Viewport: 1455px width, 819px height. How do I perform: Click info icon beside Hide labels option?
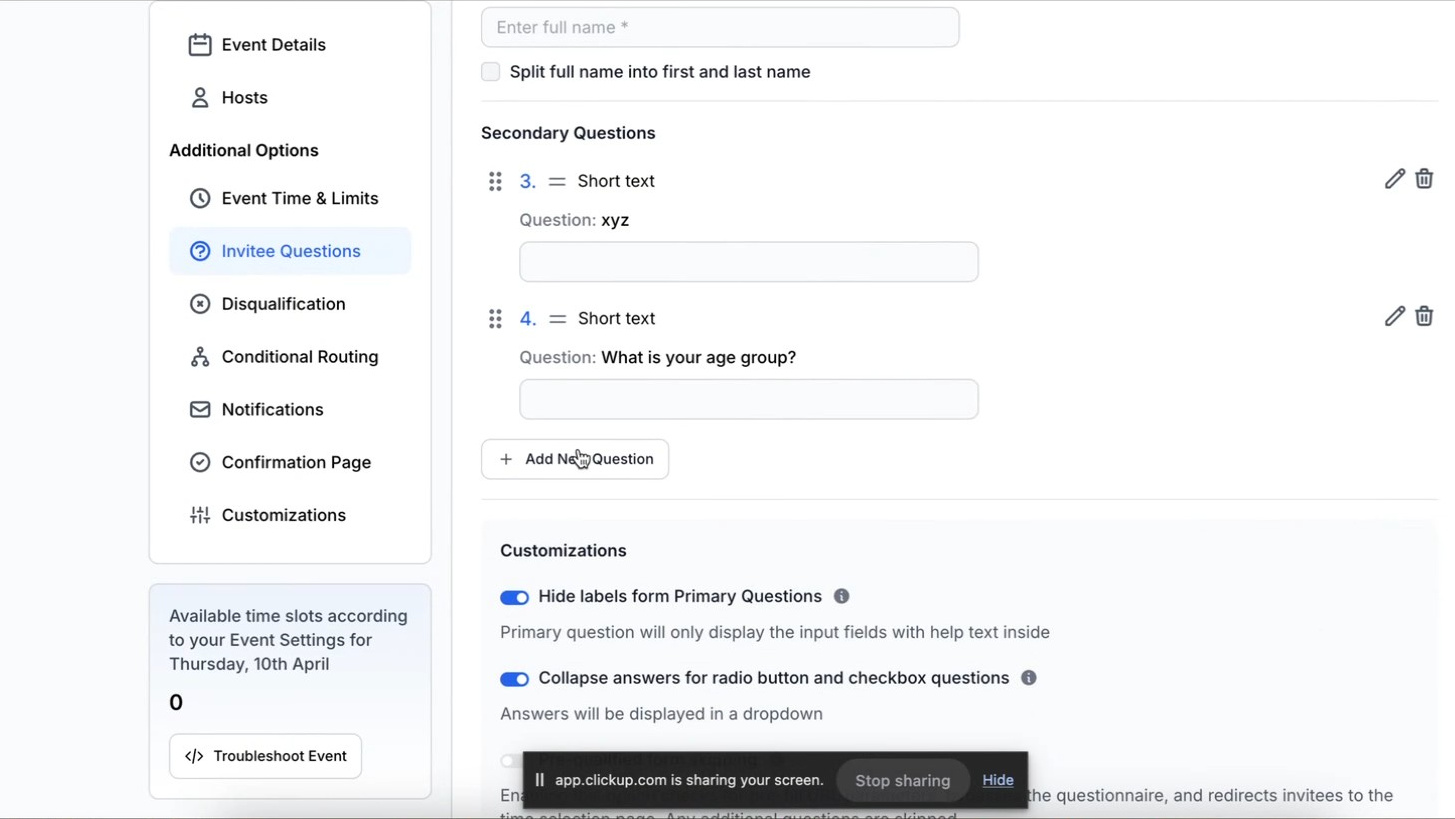841,596
